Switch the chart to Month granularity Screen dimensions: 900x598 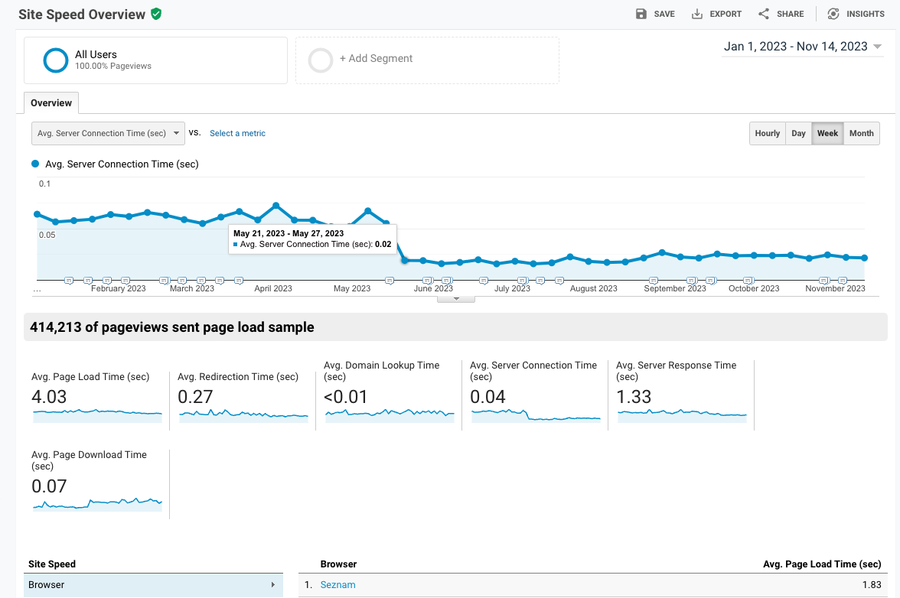point(861,133)
